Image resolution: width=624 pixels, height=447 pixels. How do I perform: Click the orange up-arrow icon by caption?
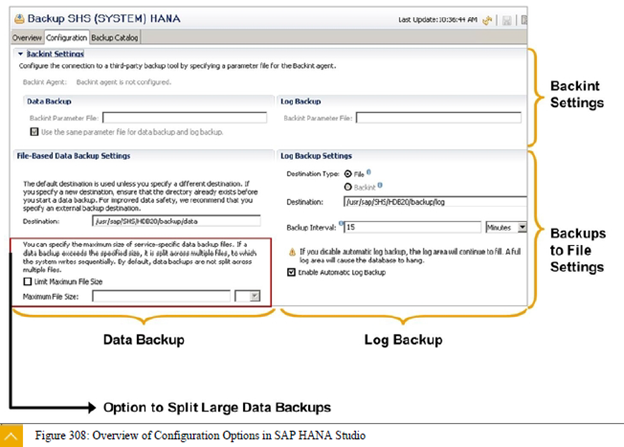pos(11,436)
